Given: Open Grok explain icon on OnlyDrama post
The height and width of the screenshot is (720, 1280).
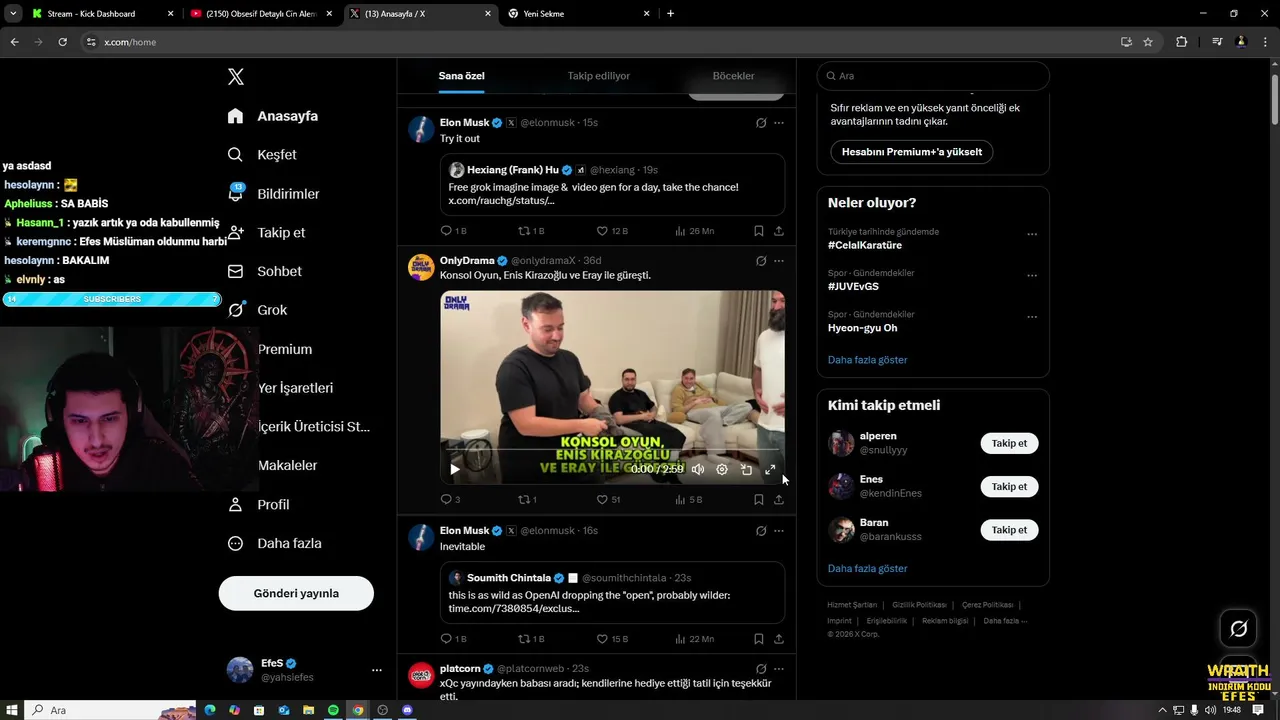Looking at the screenshot, I should [761, 261].
